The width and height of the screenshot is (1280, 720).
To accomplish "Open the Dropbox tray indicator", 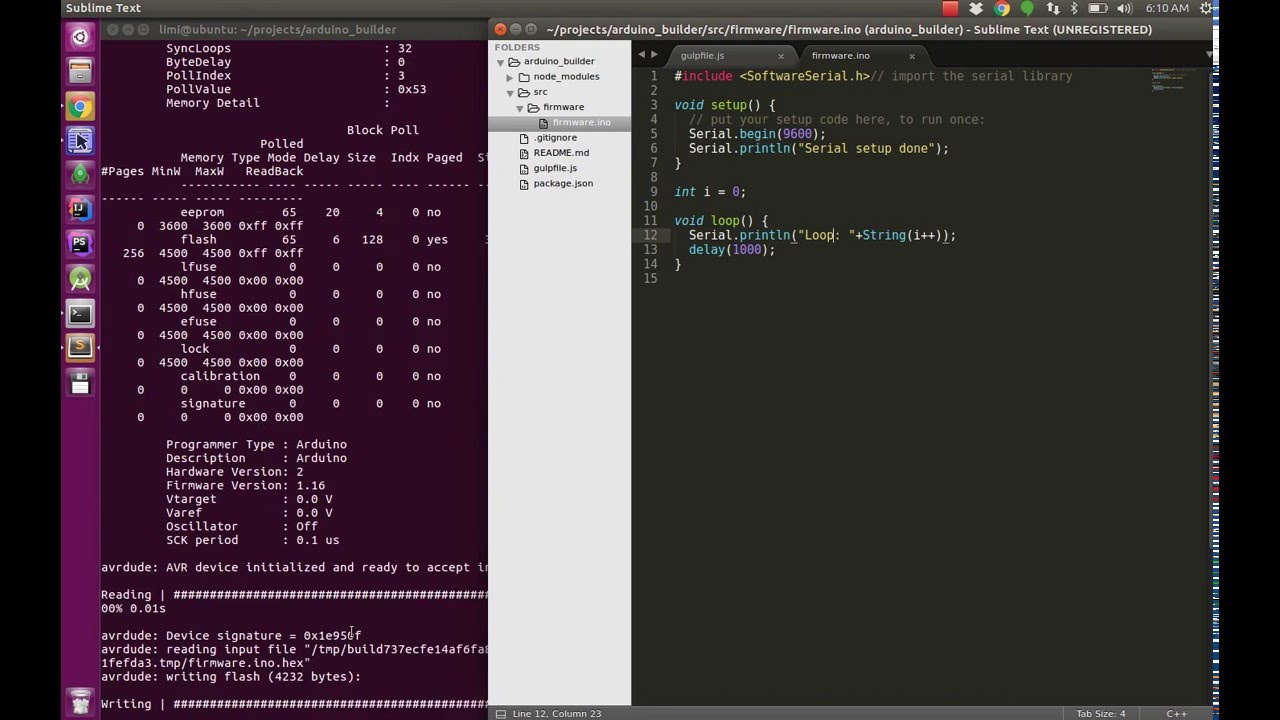I will point(976,8).
